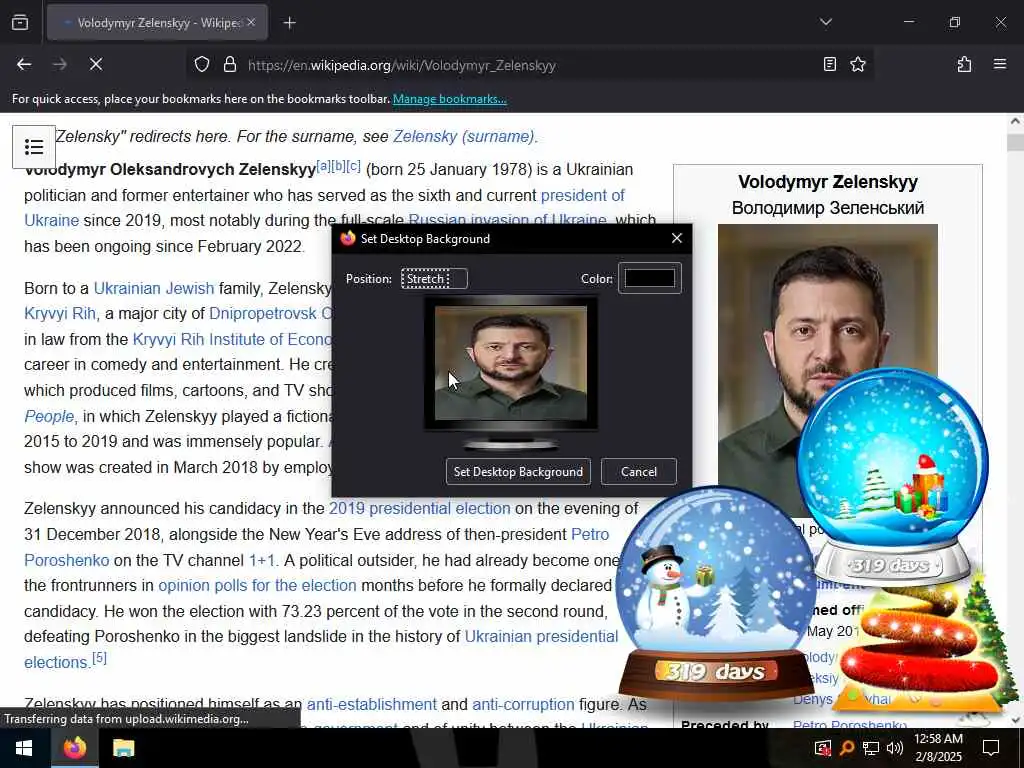The image size is (1024, 768).
Task: Open the red security tray icon
Action: (822, 748)
